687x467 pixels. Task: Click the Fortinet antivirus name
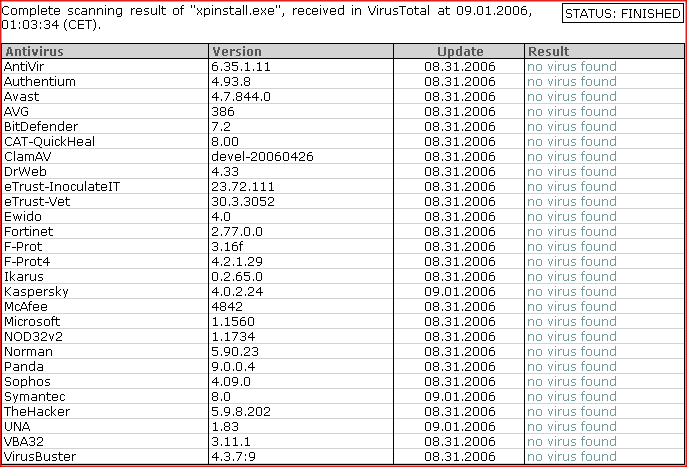pos(28,231)
